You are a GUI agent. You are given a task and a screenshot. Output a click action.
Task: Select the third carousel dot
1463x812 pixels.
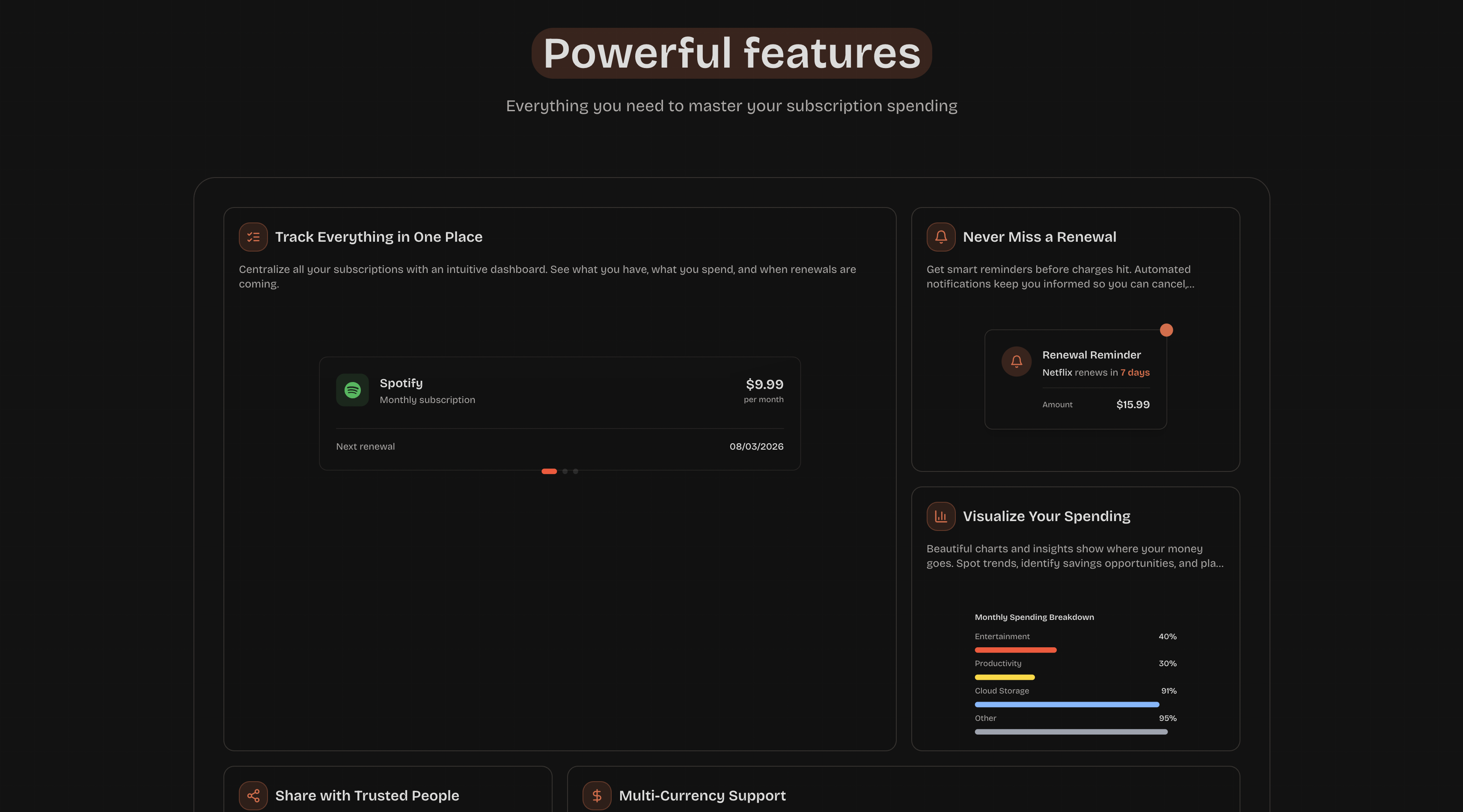coord(575,471)
